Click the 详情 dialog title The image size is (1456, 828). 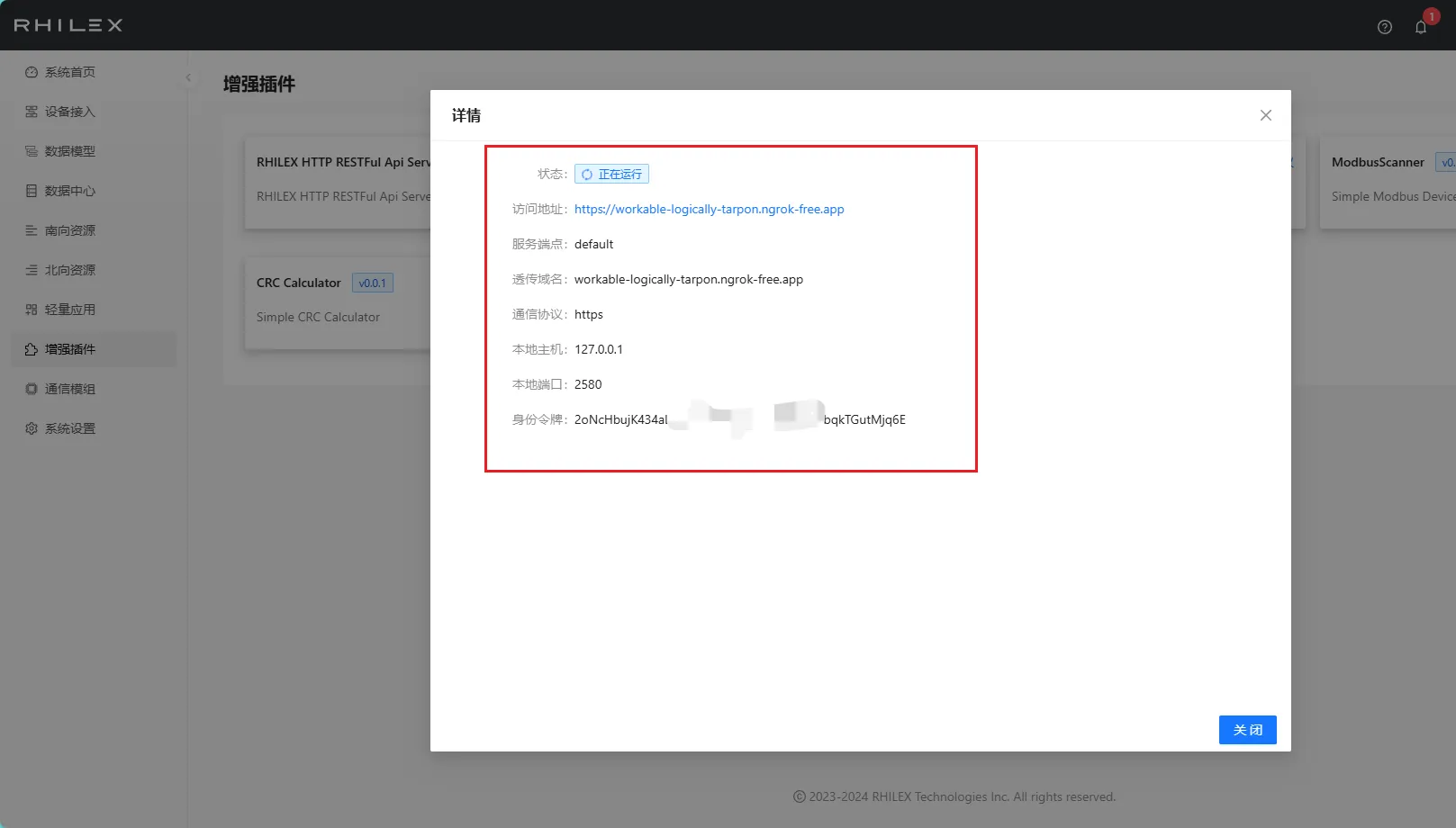tap(466, 115)
